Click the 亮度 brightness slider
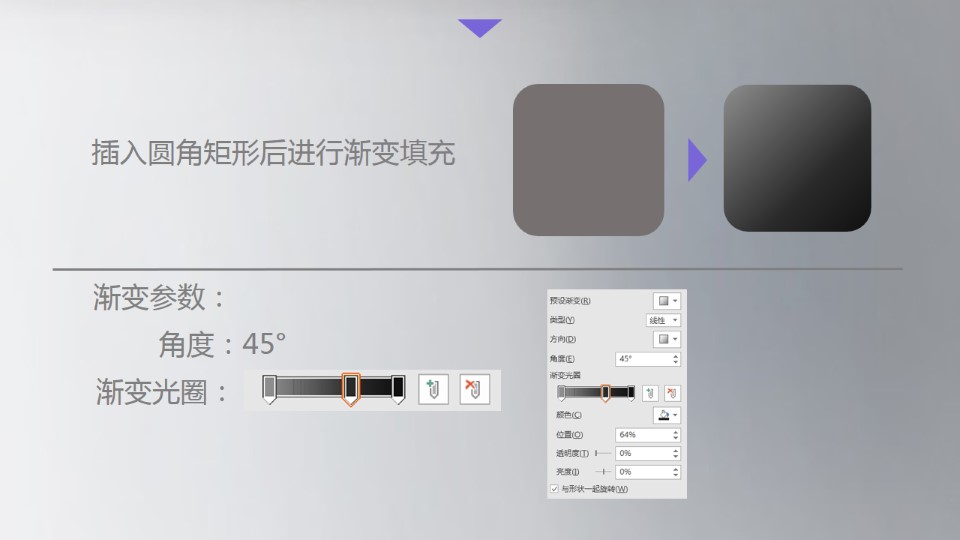 (x=603, y=471)
